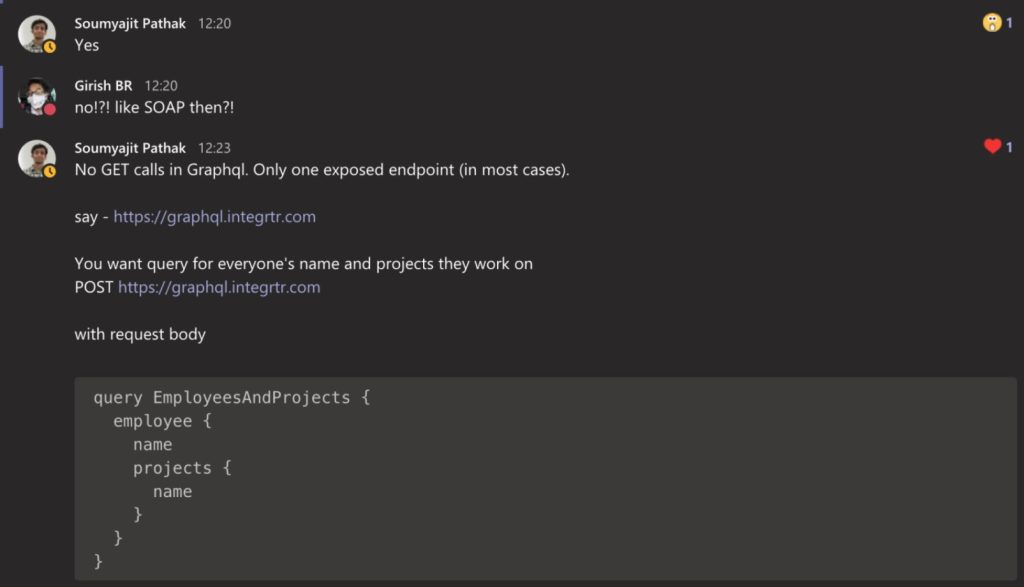This screenshot has height=587, width=1024.
Task: Click the away clock badge on 12:23 avatar
Action: pos(50,171)
